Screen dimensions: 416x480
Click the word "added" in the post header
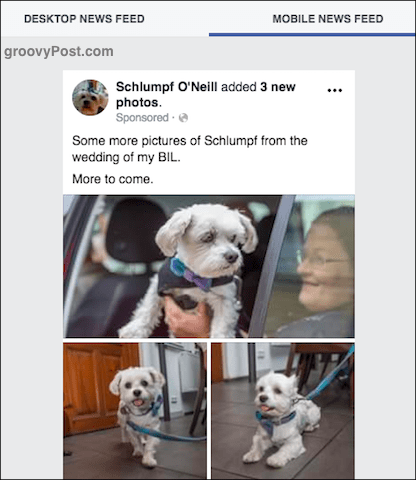point(239,87)
